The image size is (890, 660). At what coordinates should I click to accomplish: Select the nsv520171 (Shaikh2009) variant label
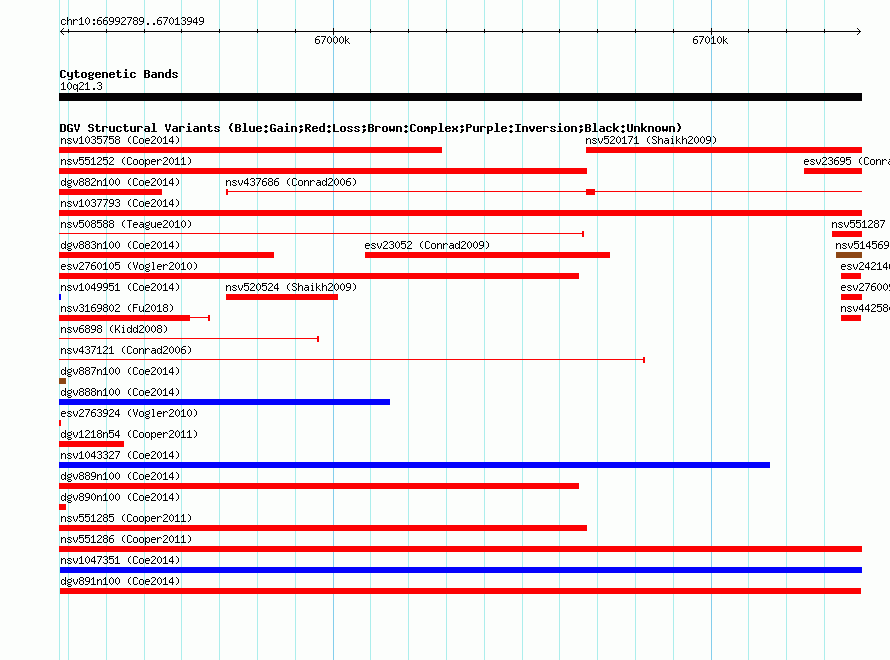pyautogui.click(x=651, y=140)
